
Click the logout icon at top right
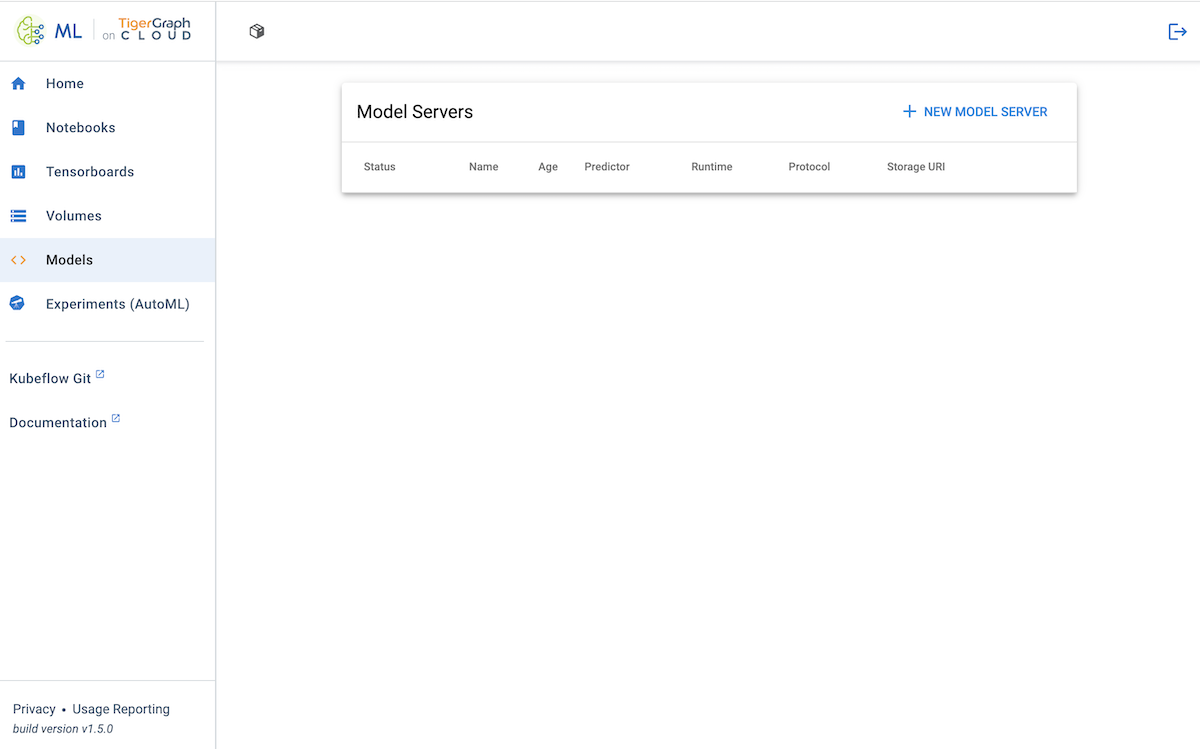tap(1177, 31)
